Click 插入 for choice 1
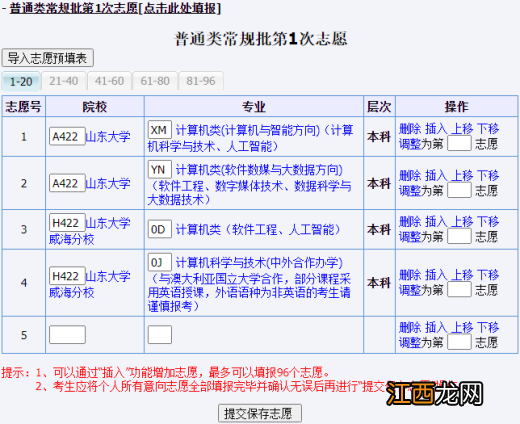This screenshot has width=520, height=424. pos(436,129)
